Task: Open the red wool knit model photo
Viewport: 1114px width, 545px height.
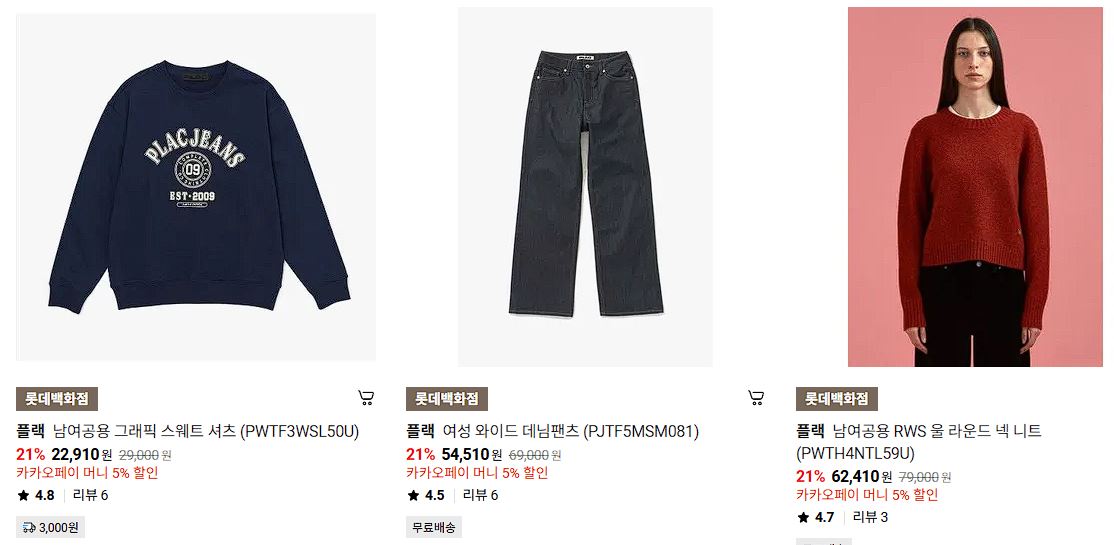Action: [975, 187]
